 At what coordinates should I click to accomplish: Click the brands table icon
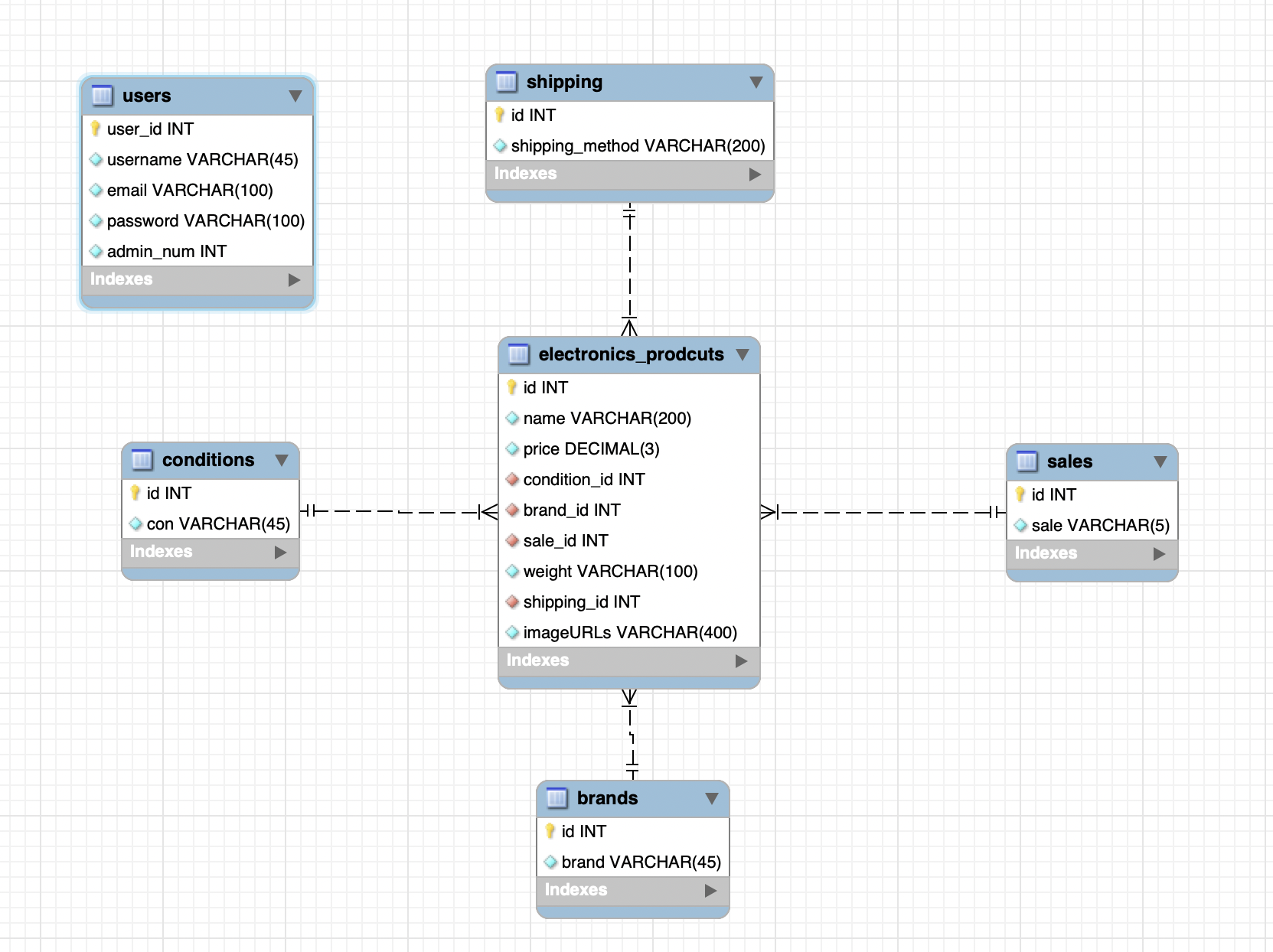click(x=557, y=798)
